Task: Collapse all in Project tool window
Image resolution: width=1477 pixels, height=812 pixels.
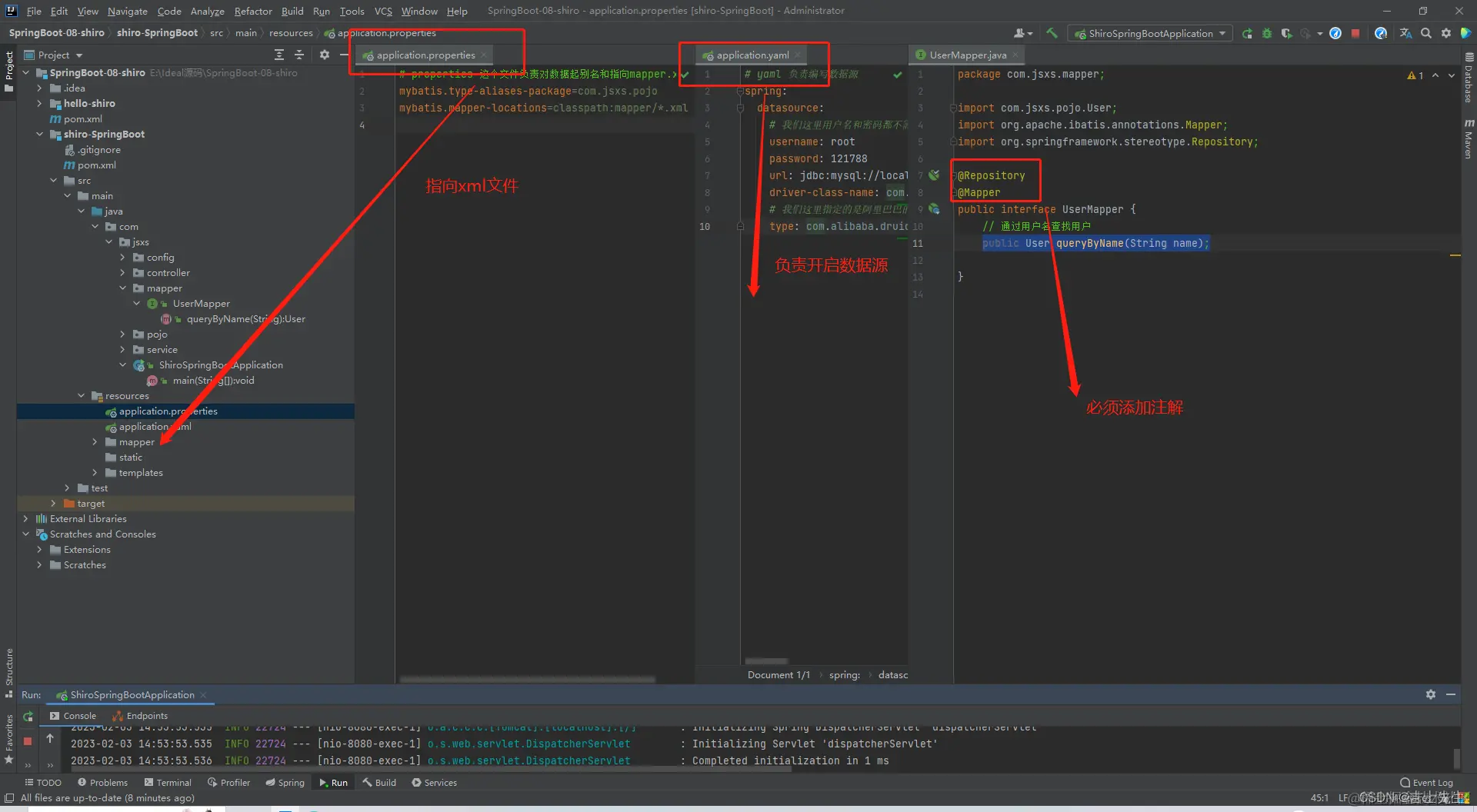Action: [x=299, y=55]
